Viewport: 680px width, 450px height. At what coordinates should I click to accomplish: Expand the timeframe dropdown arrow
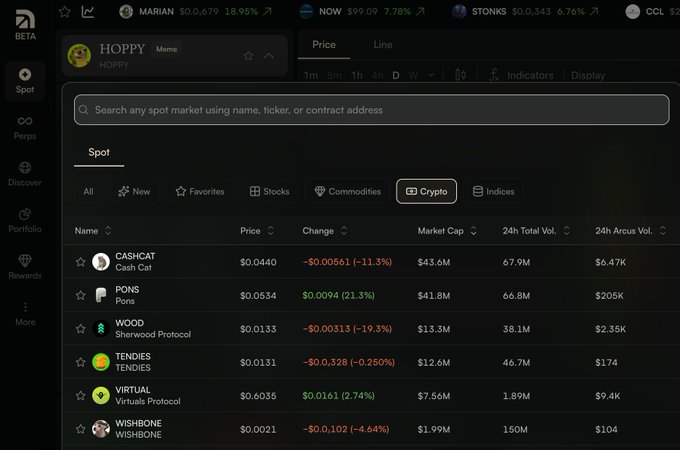[x=431, y=75]
